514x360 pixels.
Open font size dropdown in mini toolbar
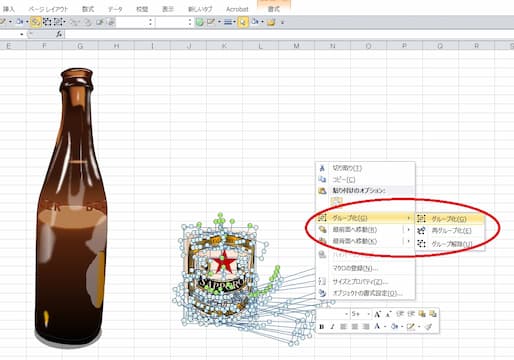pos(368,314)
